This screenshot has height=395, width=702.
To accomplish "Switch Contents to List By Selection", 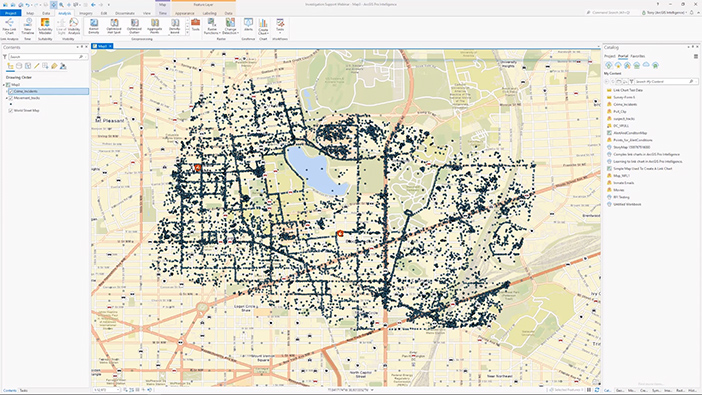I will point(28,66).
